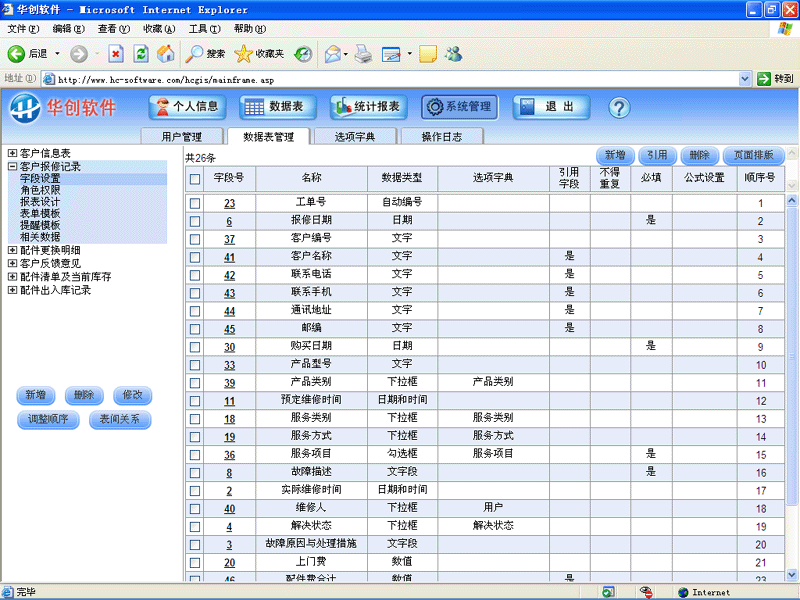Expand the 配件清单及当前库存 tree node
This screenshot has height=600, width=800.
pos(12,276)
